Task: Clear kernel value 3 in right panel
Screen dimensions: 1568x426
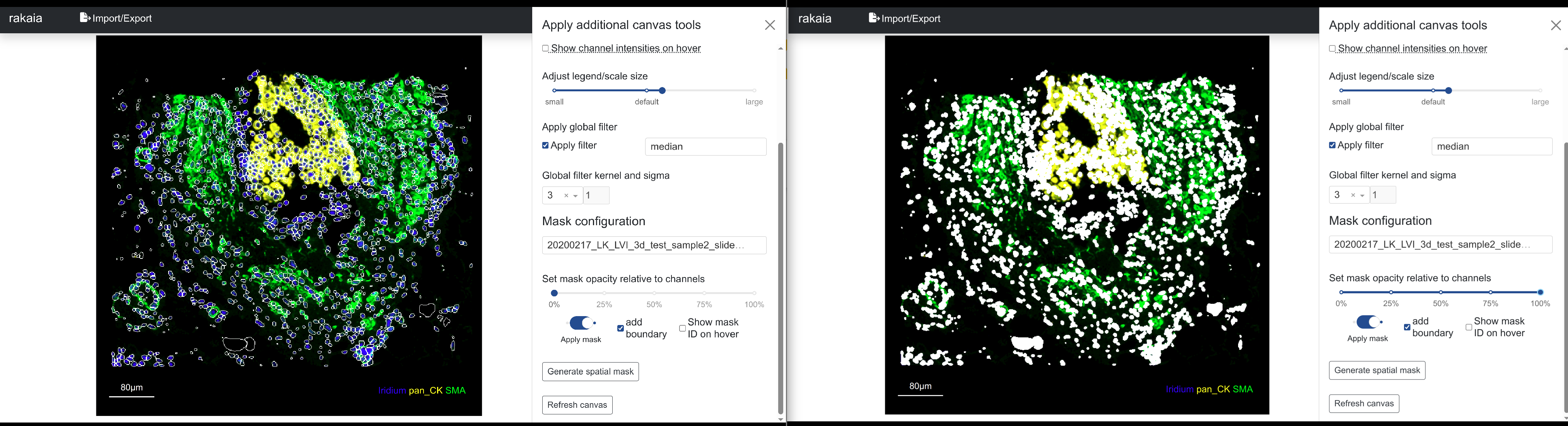Action: [1353, 195]
